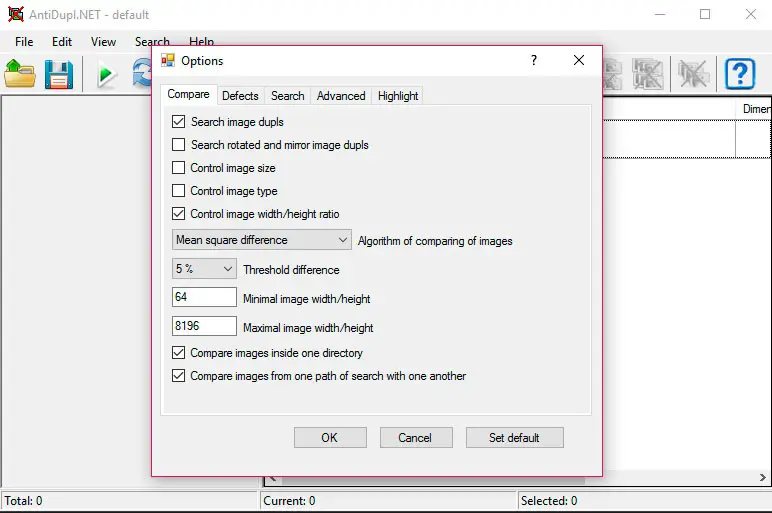Click the greyed mistake-marking icon beside help
Viewport: 772px width, 513px height.
click(693, 75)
